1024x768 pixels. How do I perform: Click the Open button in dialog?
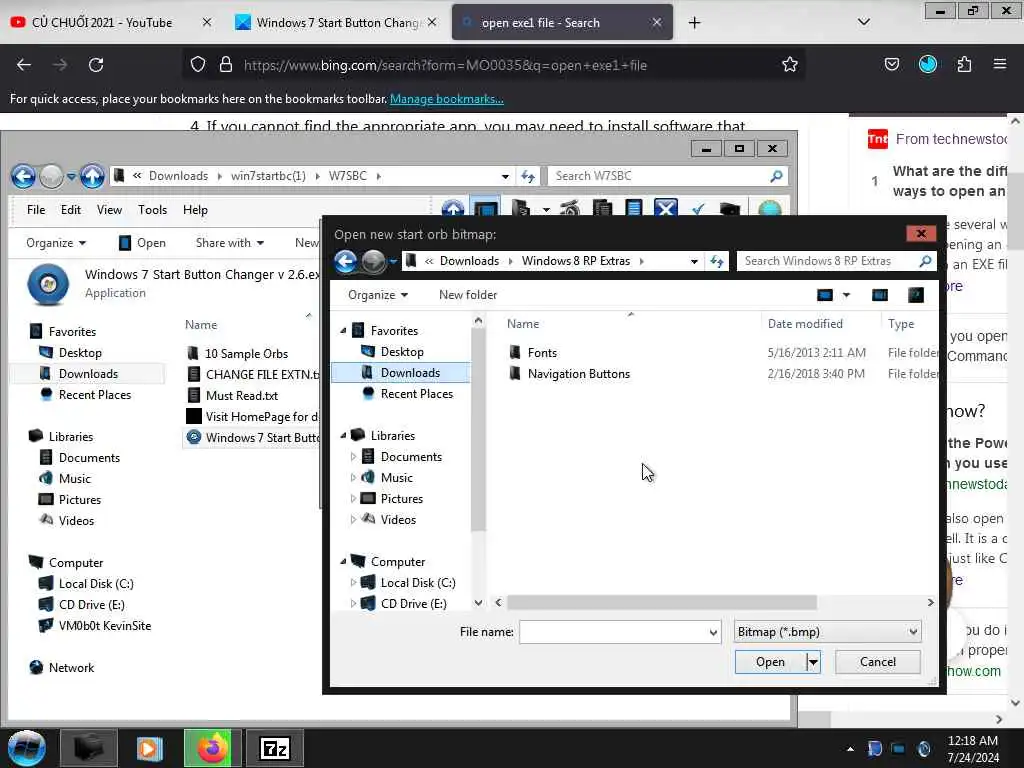click(x=770, y=662)
